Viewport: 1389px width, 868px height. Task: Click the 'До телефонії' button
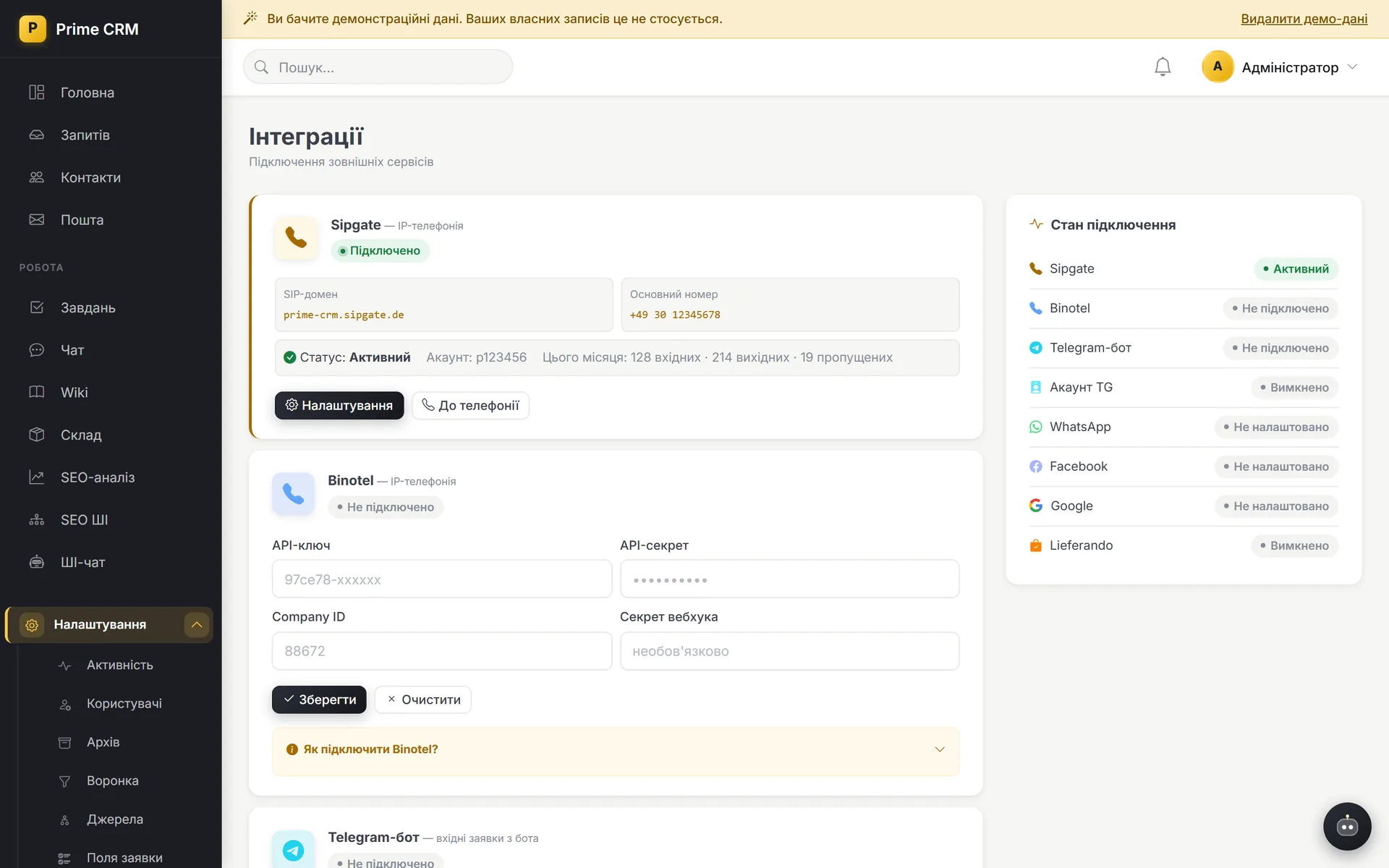click(471, 406)
